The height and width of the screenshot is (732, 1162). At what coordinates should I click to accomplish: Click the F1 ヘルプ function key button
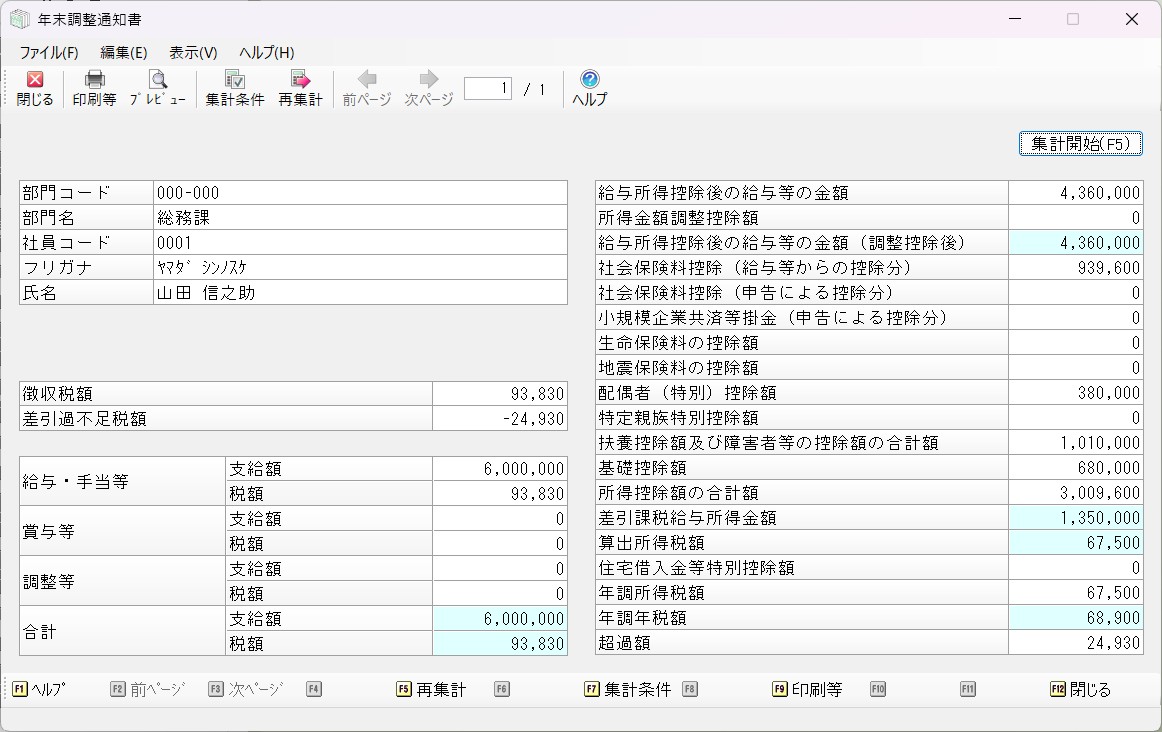coord(40,689)
